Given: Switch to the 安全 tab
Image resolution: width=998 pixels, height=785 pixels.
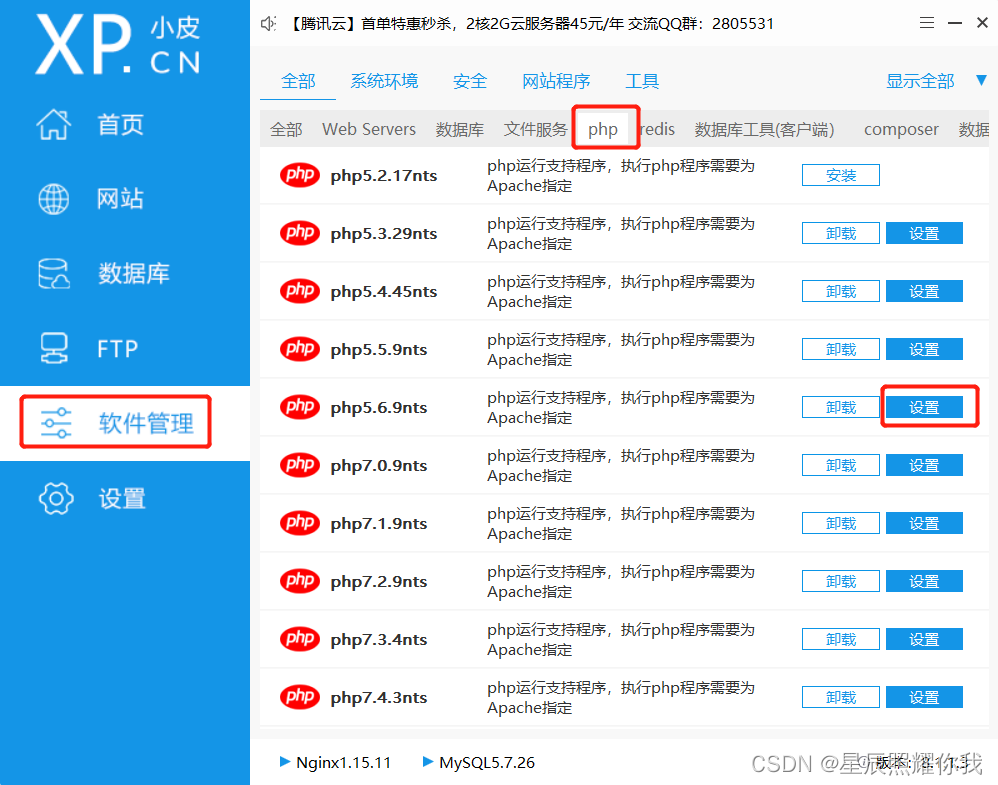Looking at the screenshot, I should 470,81.
